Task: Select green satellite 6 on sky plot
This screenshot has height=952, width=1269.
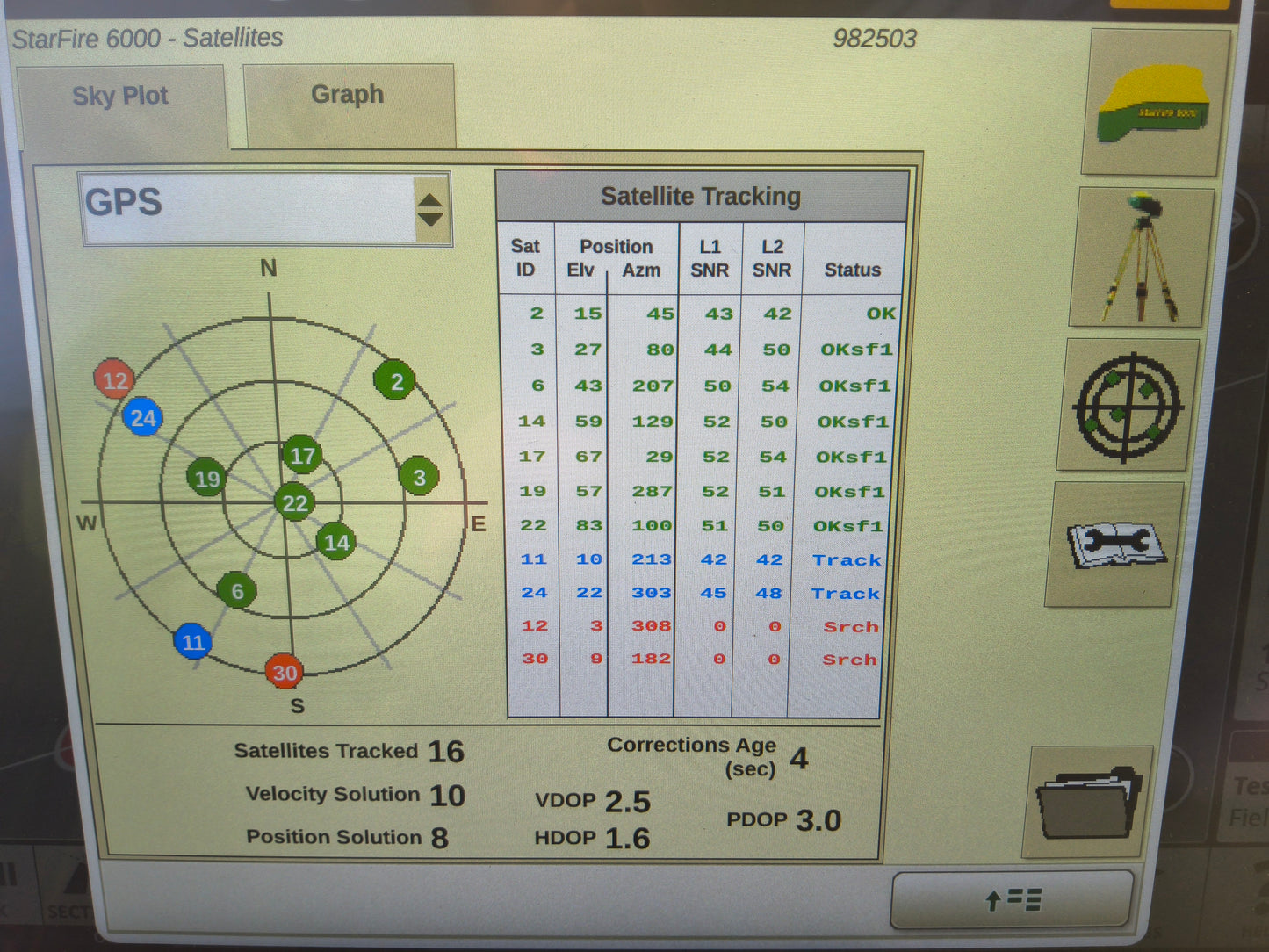Action: point(236,591)
